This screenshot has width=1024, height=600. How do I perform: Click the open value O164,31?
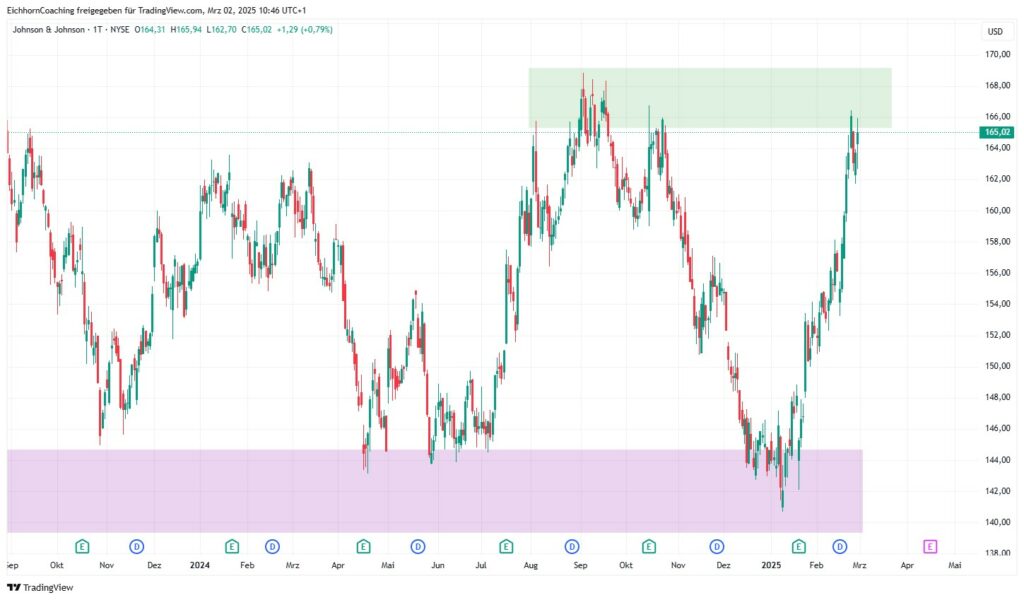(x=150, y=29)
